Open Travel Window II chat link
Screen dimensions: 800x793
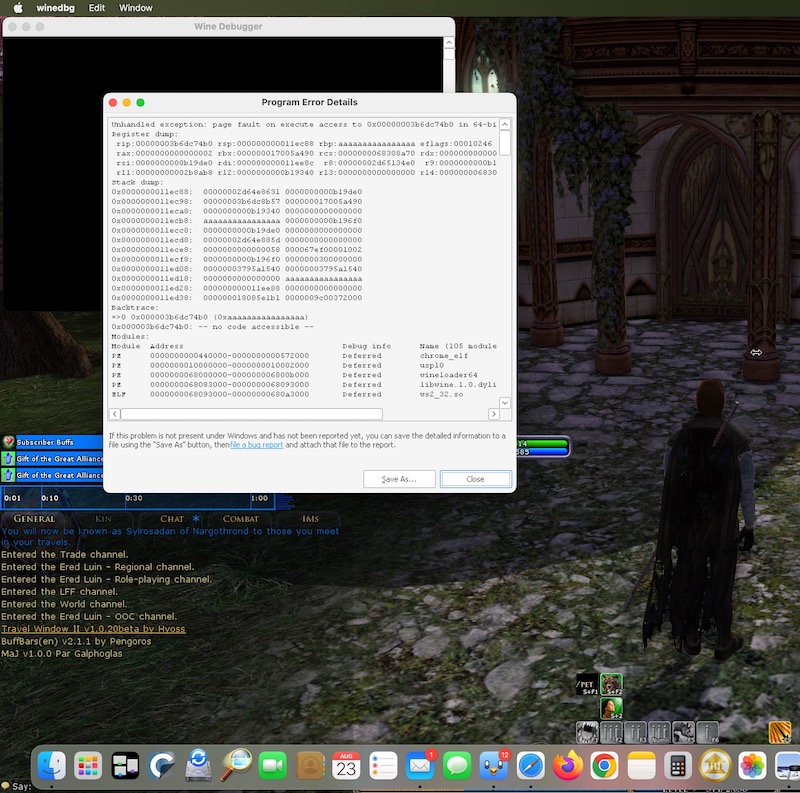pos(93,629)
